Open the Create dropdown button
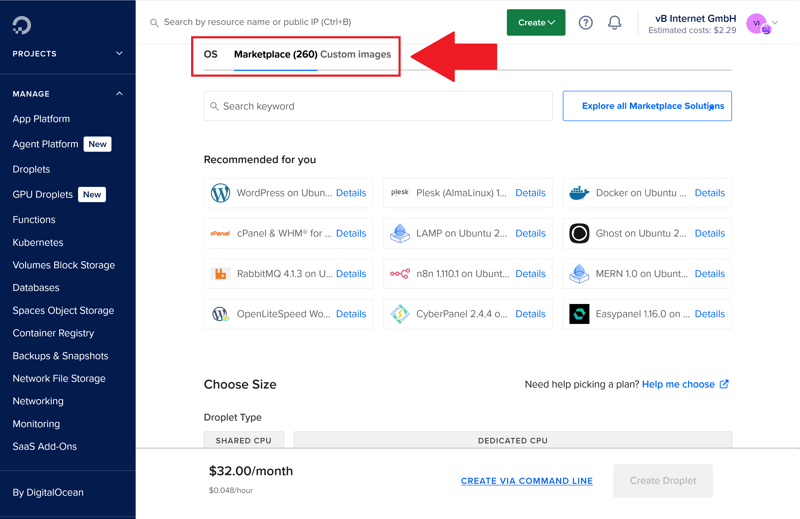This screenshot has width=800, height=519. tap(536, 22)
